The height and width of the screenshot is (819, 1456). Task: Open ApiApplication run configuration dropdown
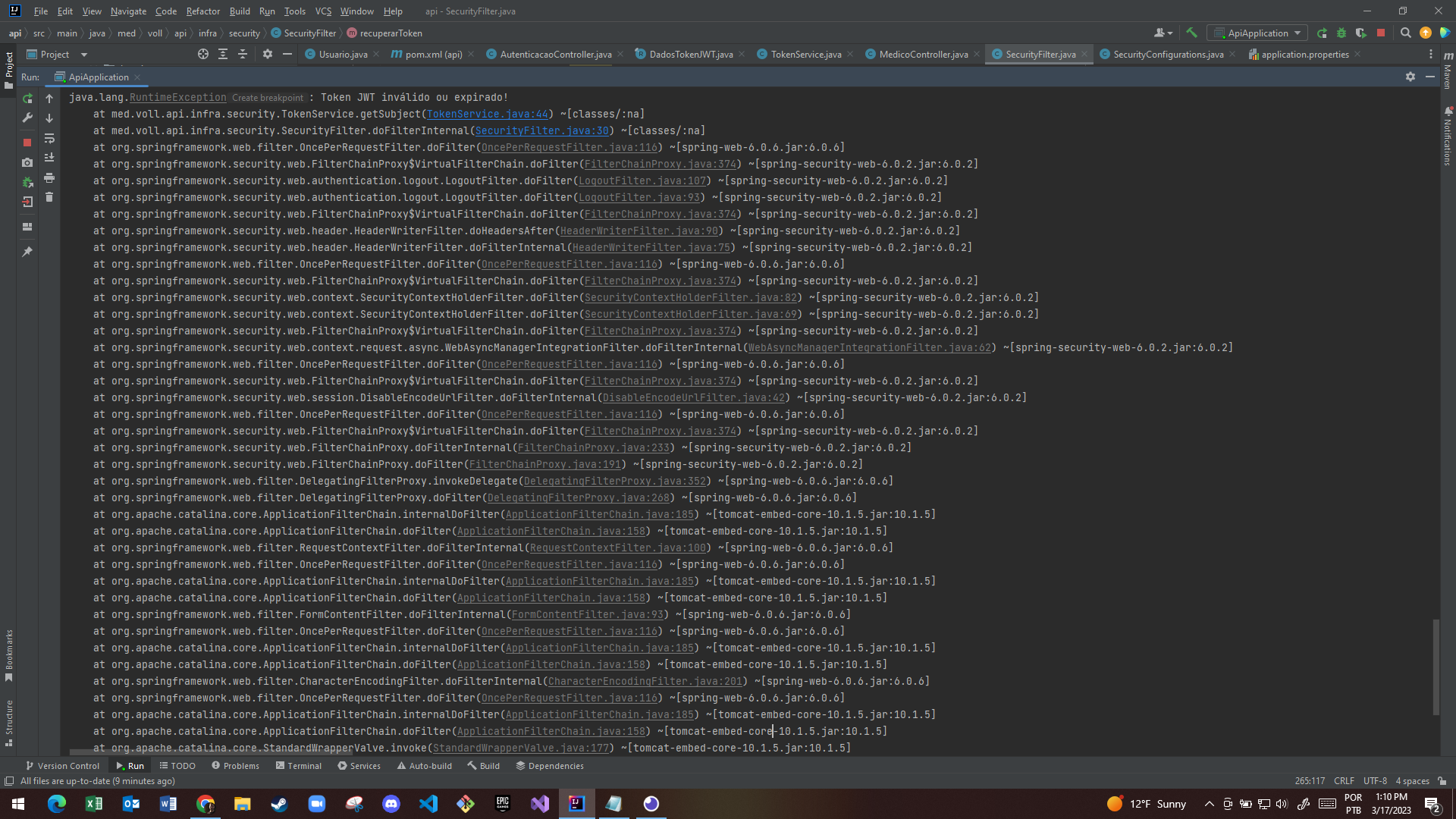tap(1257, 33)
